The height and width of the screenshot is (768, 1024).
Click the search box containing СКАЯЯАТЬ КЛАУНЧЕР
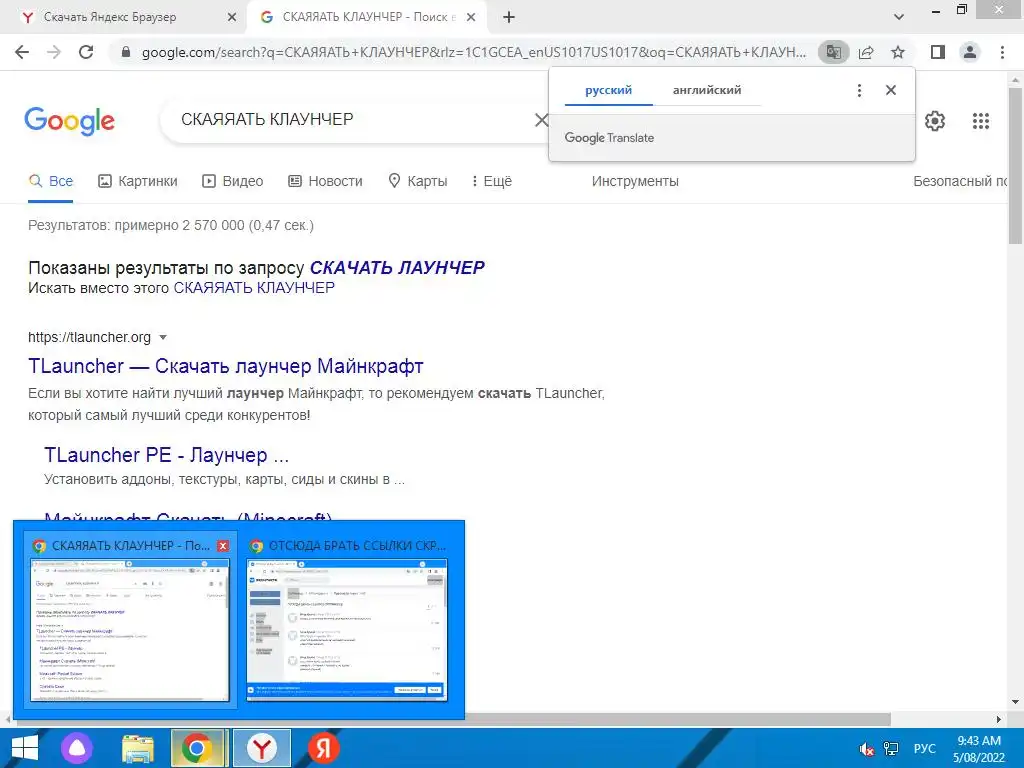(353, 120)
